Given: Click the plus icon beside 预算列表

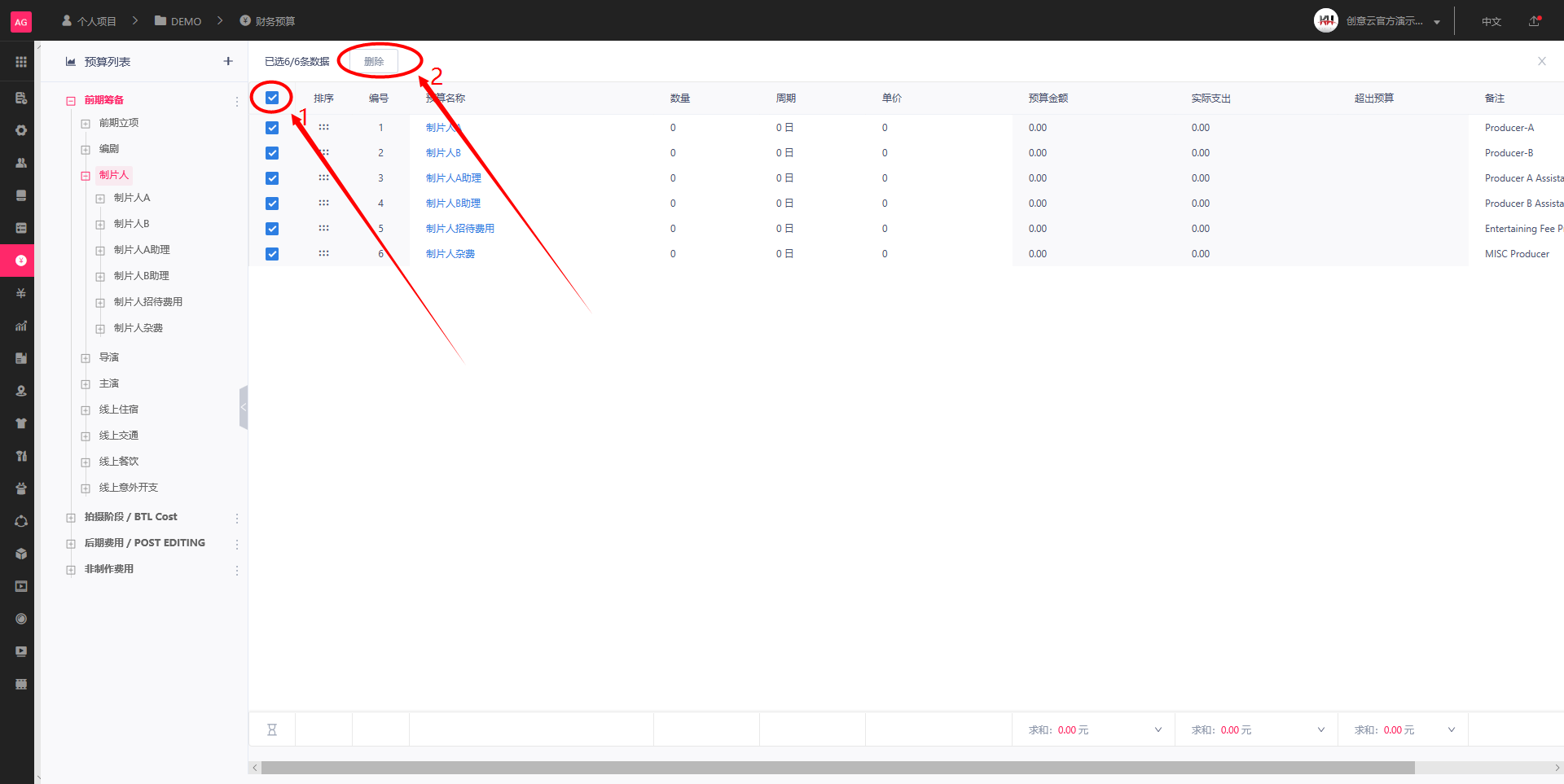Looking at the screenshot, I should [228, 61].
